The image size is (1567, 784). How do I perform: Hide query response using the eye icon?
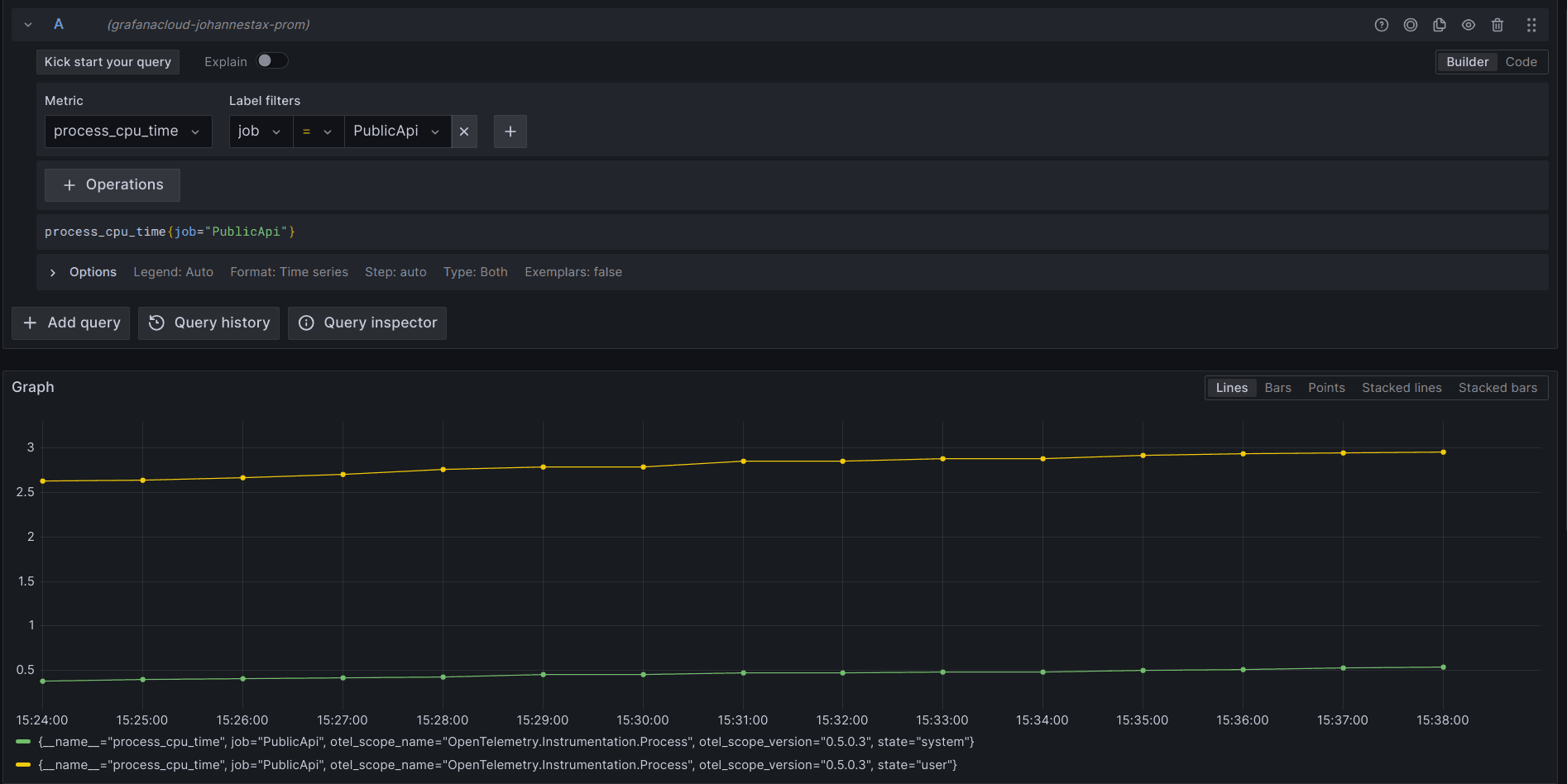1468,25
